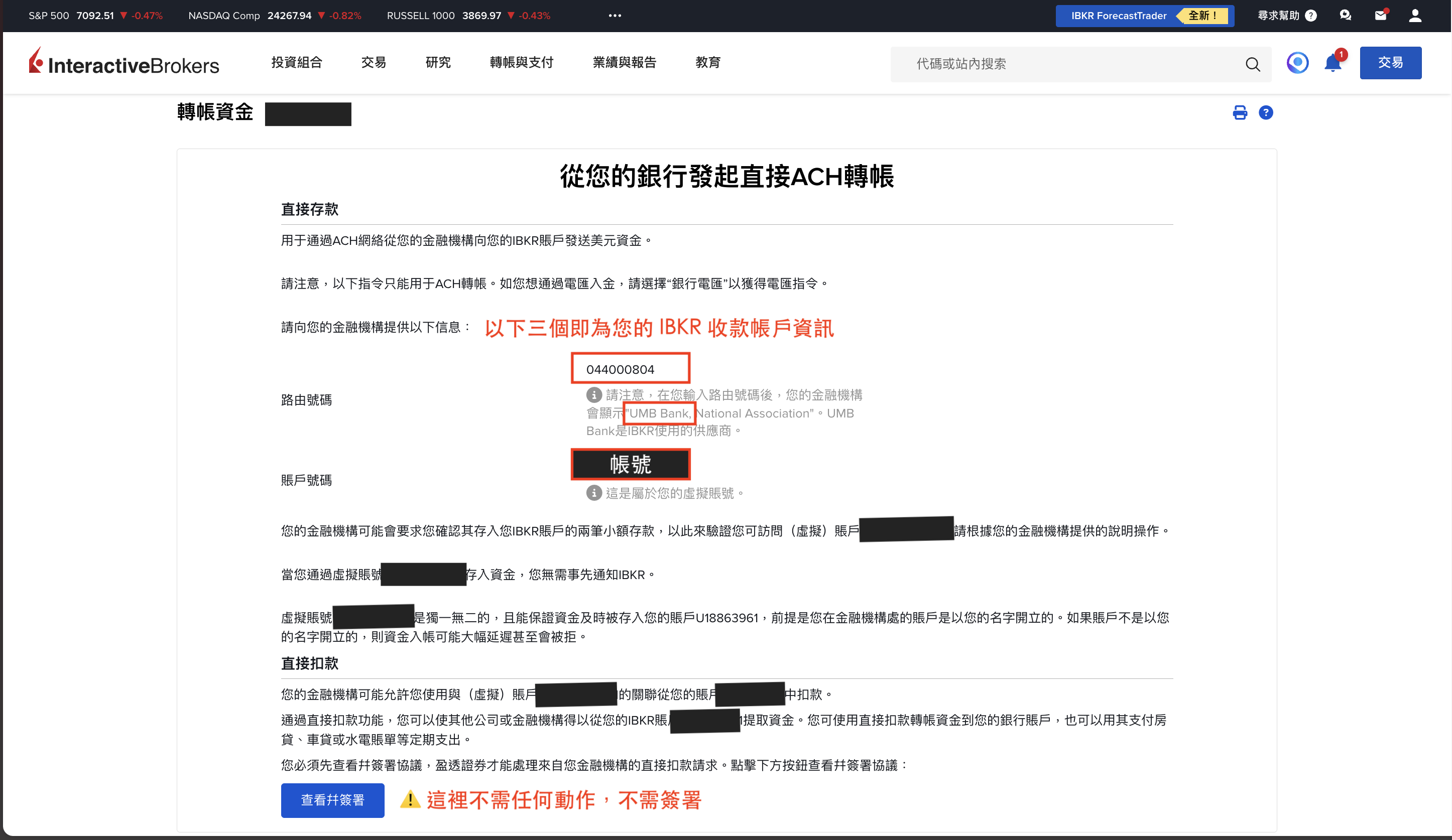Open the 投資組合 menu
The image size is (1452, 840).
click(x=296, y=62)
